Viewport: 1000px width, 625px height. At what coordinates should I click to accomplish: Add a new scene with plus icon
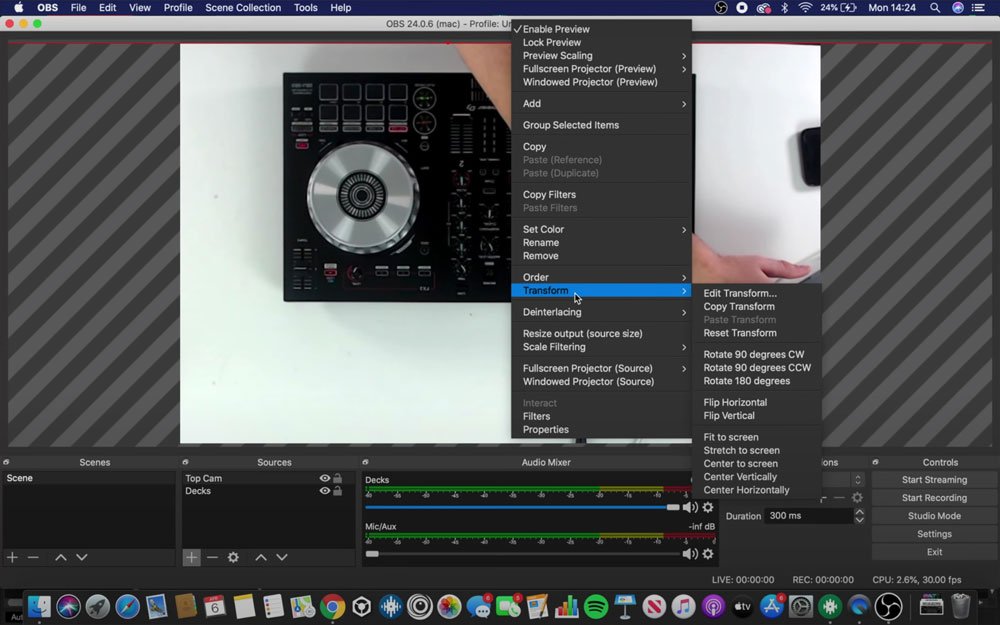[x=12, y=557]
